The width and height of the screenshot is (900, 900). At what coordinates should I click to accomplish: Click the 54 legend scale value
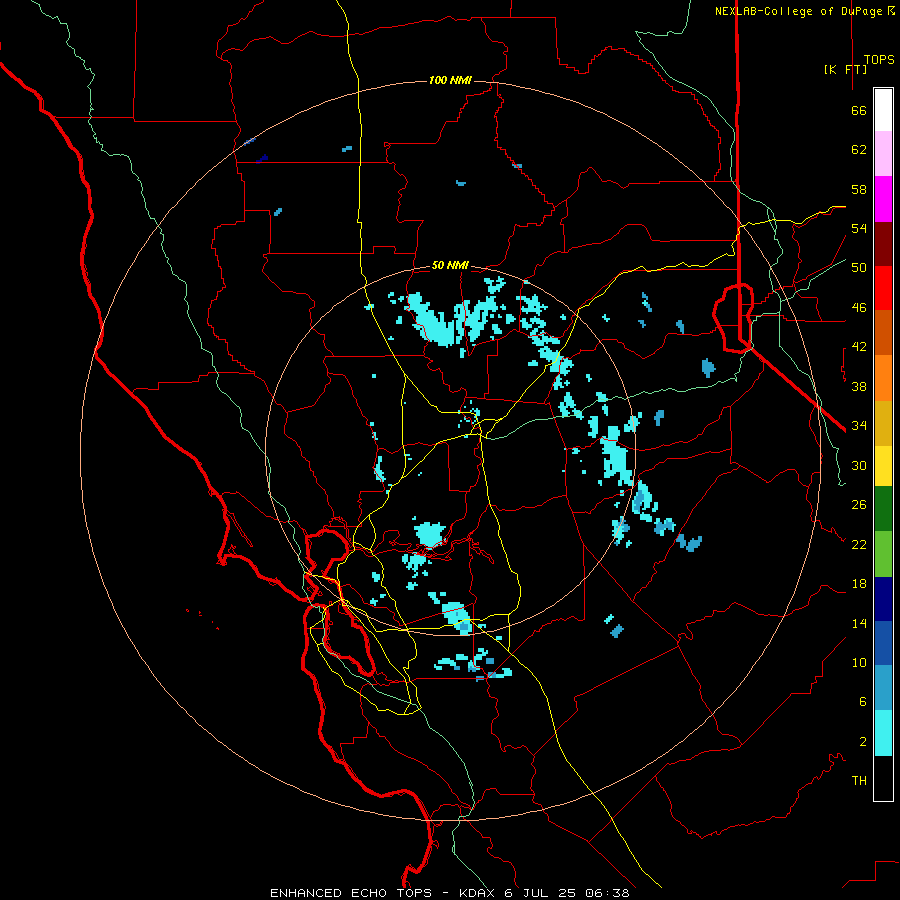[859, 228]
